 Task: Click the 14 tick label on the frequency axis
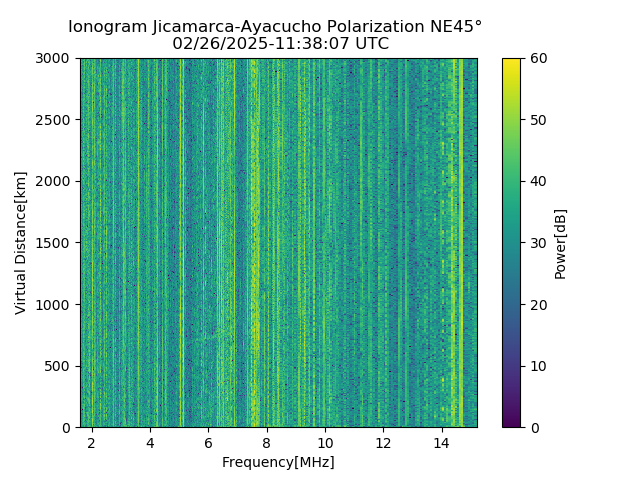coord(441,442)
